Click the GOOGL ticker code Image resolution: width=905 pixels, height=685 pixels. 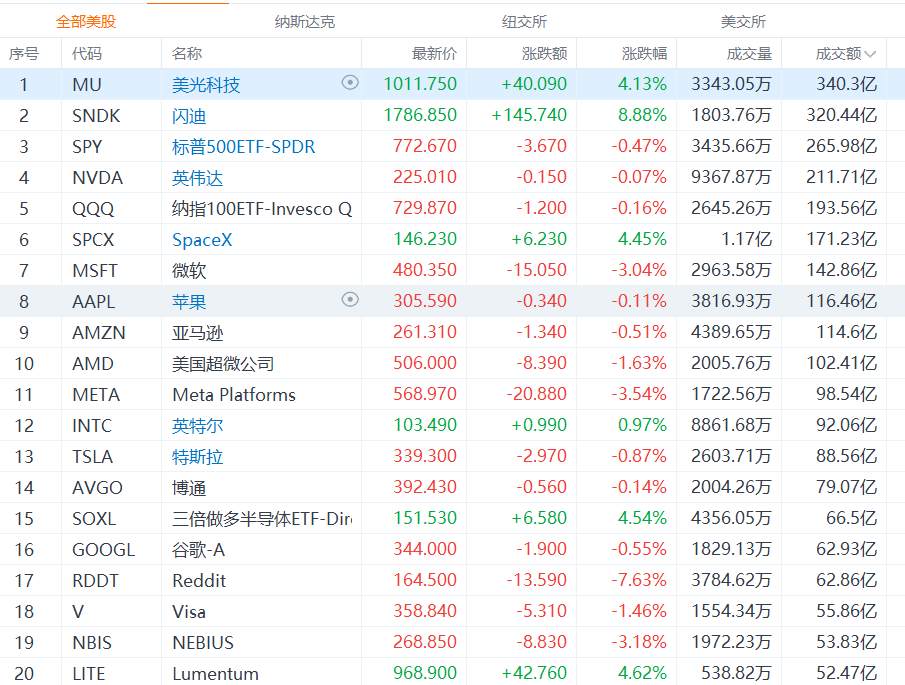click(x=104, y=549)
